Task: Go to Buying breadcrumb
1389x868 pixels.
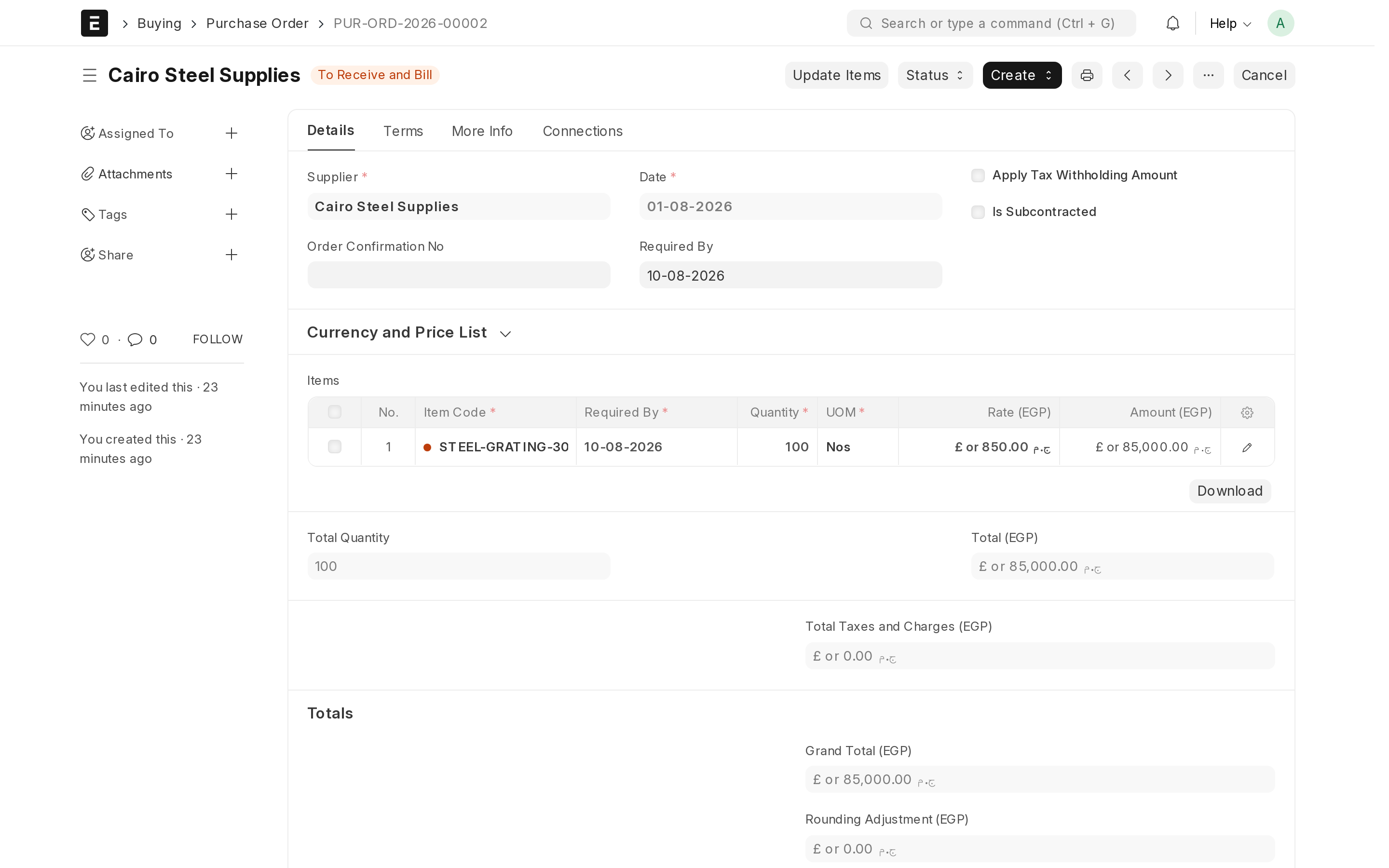Action: pyautogui.click(x=159, y=24)
